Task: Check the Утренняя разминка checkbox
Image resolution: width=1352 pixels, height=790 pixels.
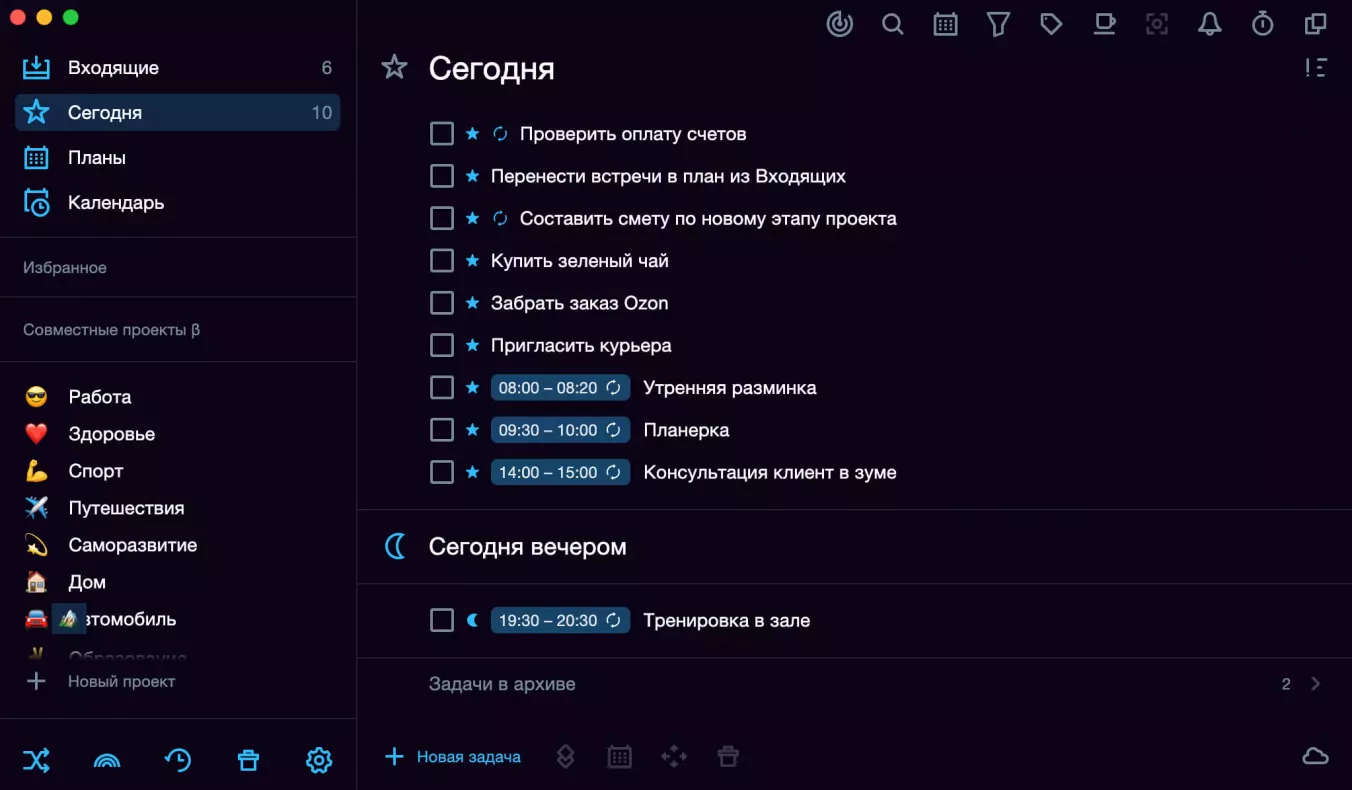Action: click(442, 387)
